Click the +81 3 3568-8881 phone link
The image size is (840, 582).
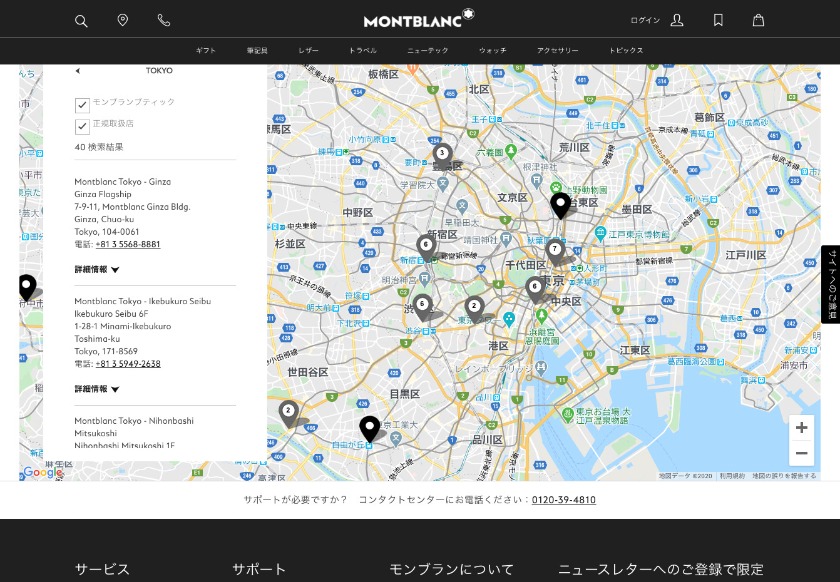[128, 243]
